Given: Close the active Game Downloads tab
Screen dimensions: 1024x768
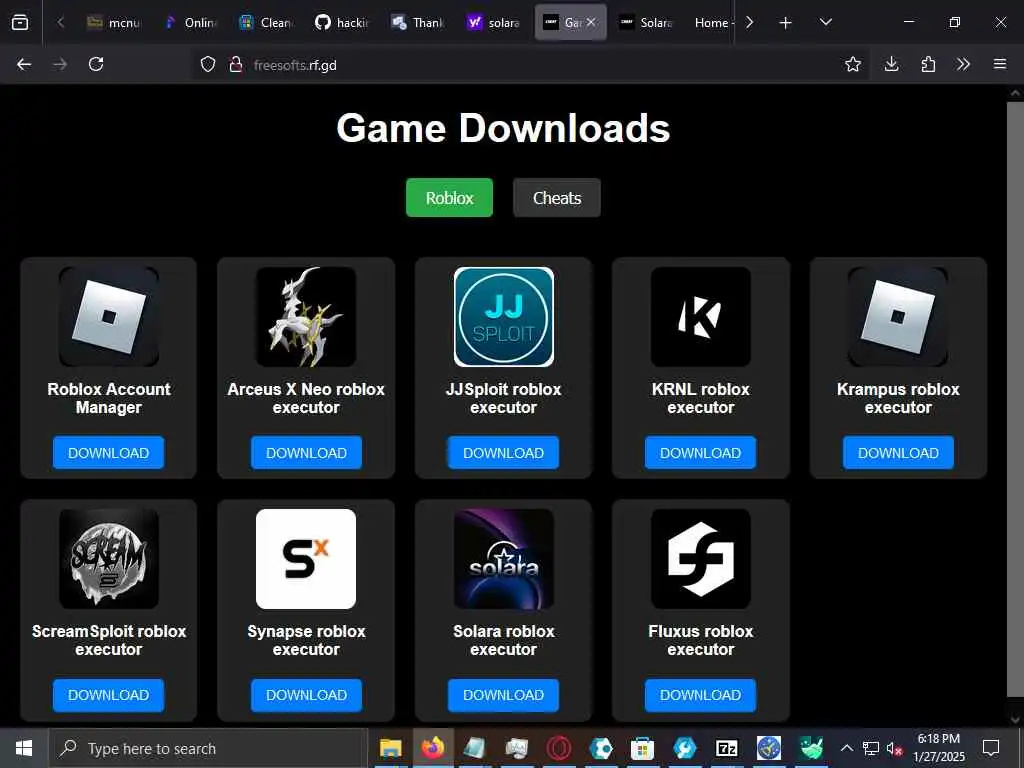Looking at the screenshot, I should click(591, 22).
